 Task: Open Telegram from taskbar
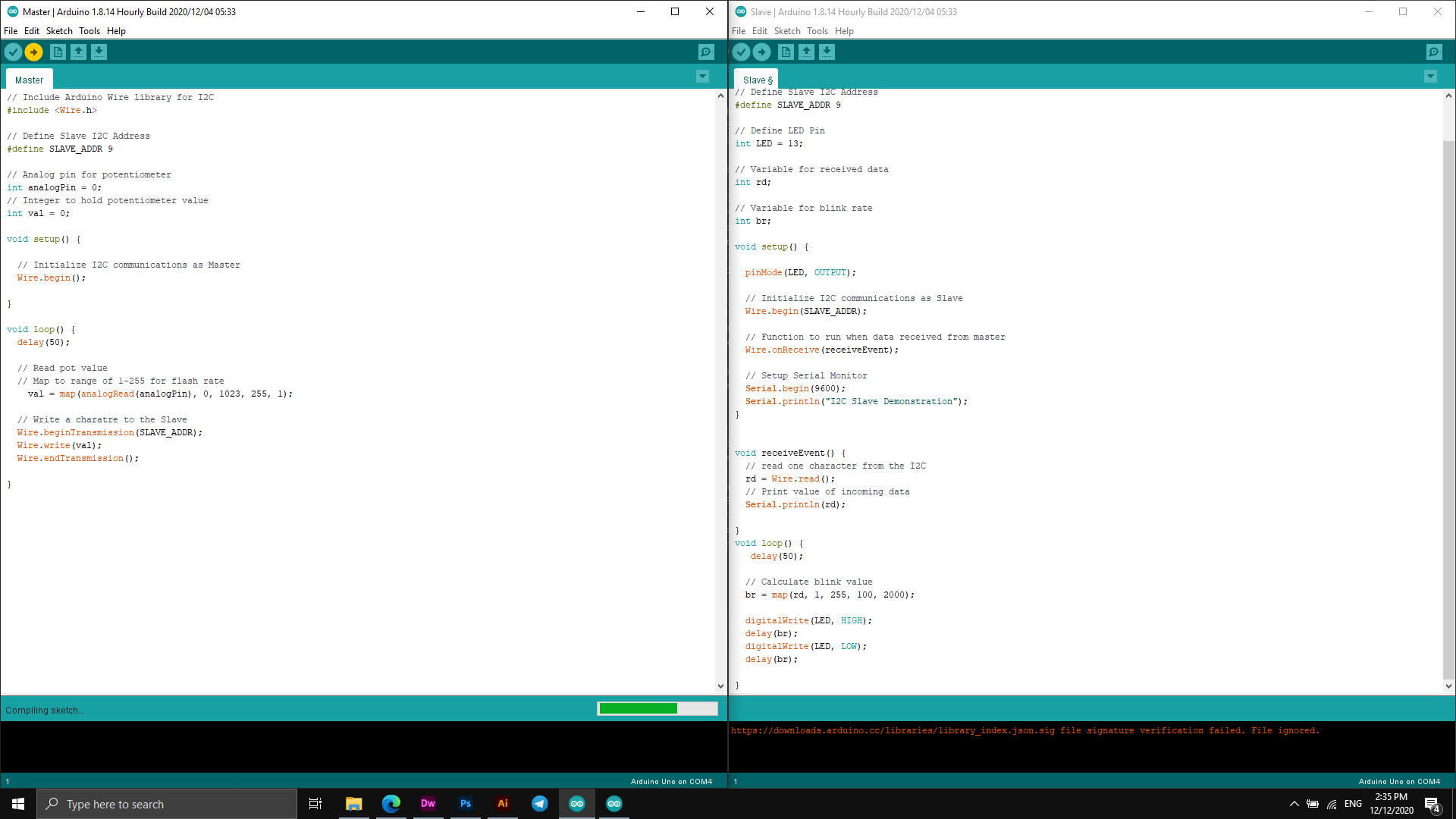pyautogui.click(x=539, y=804)
